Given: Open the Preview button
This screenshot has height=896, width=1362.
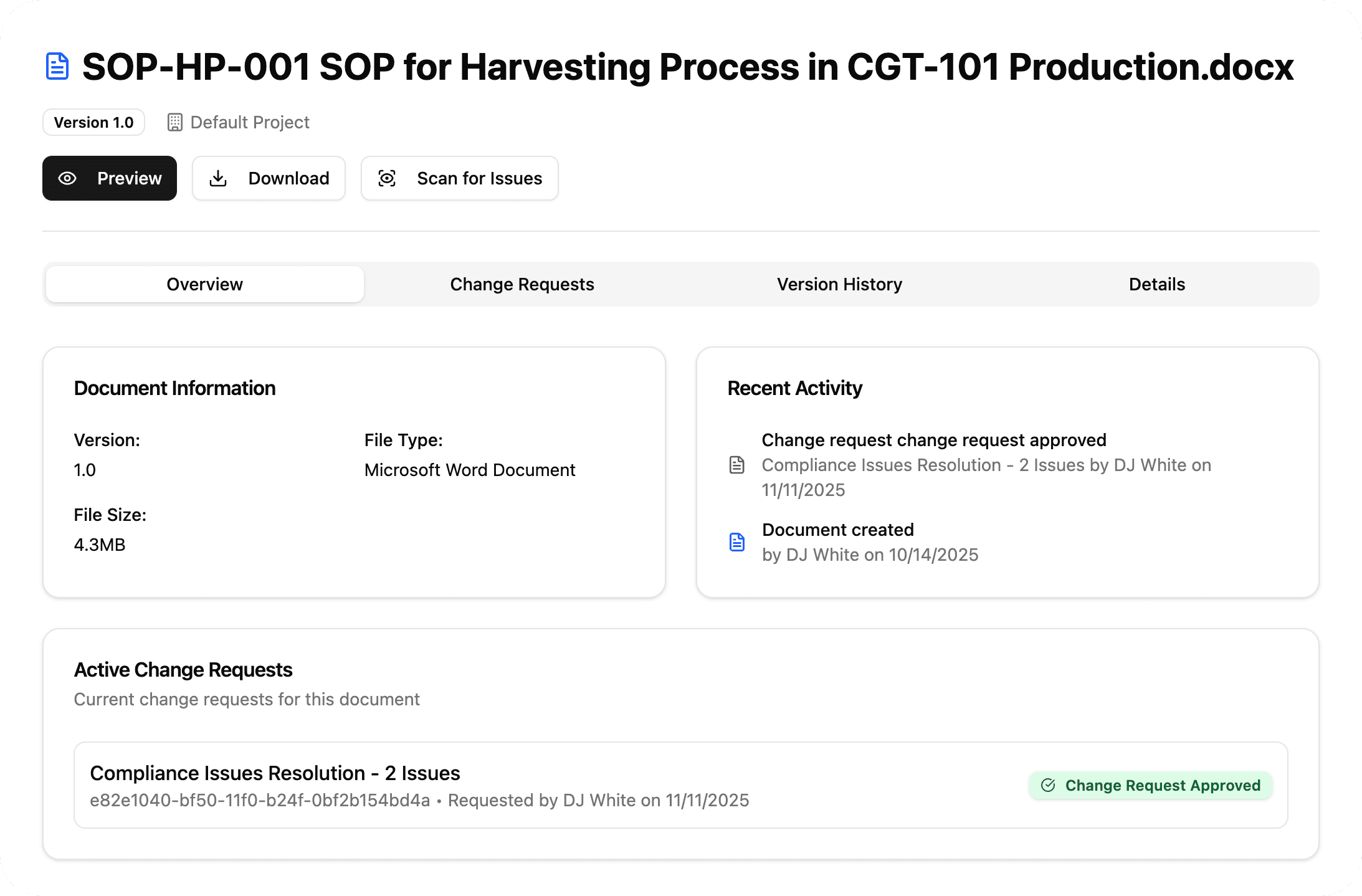Looking at the screenshot, I should click(110, 178).
